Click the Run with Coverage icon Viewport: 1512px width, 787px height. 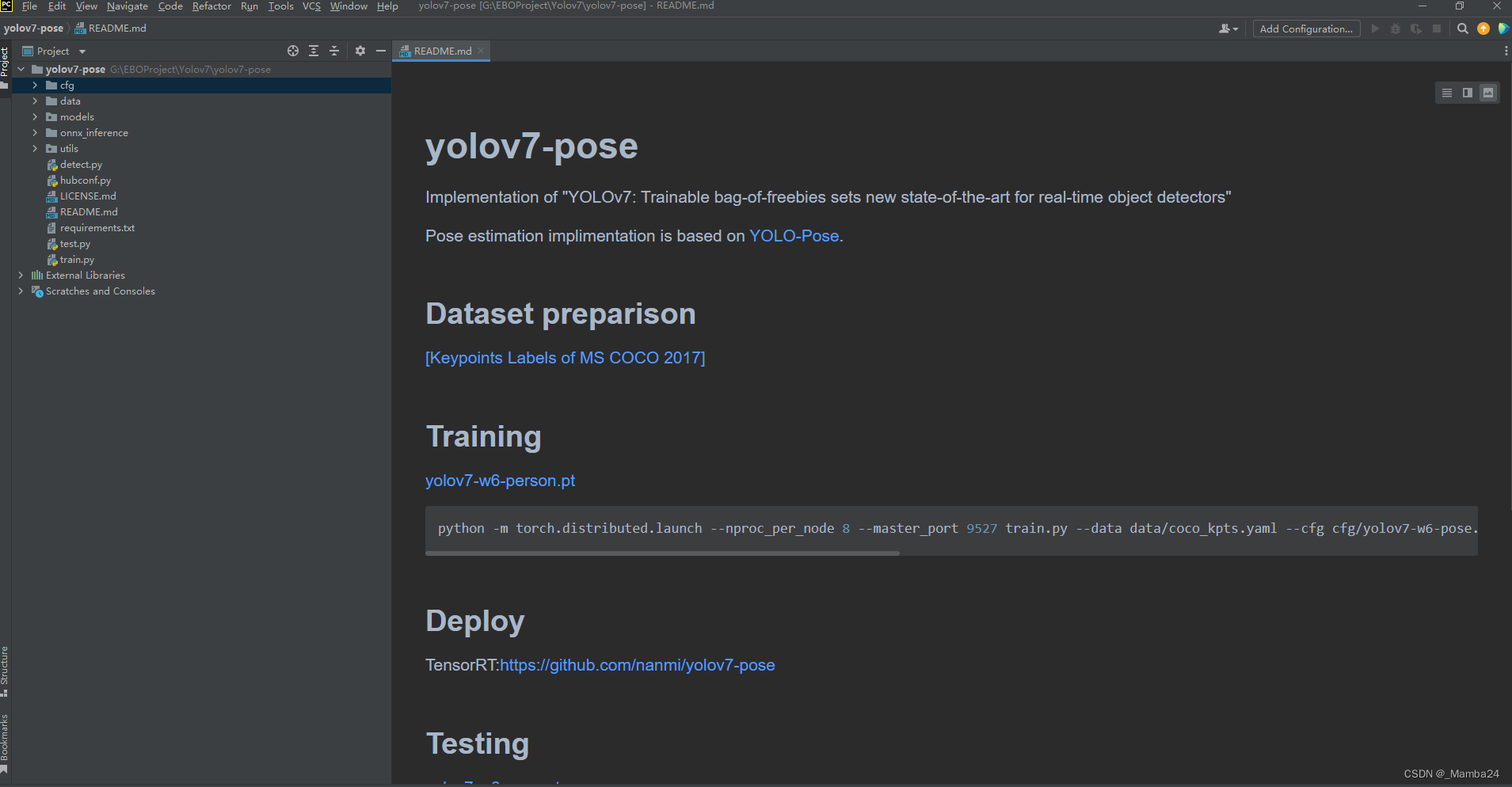[x=1416, y=29]
